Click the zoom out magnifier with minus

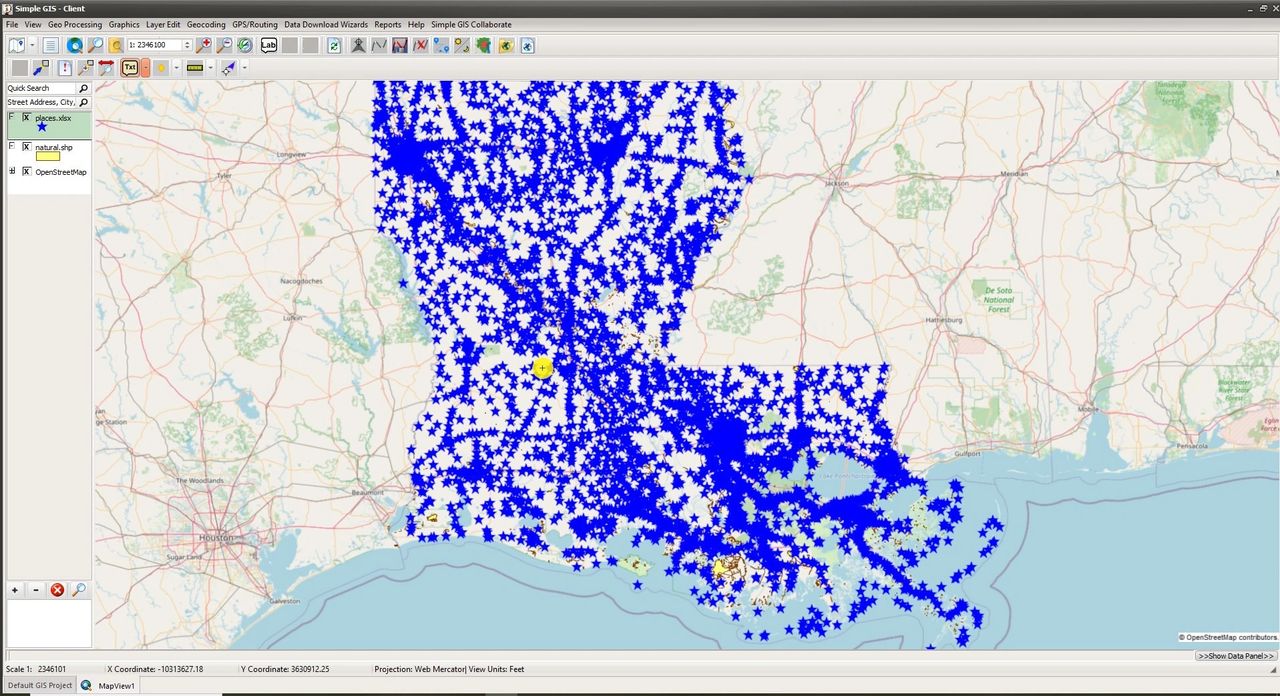pyautogui.click(x=224, y=45)
